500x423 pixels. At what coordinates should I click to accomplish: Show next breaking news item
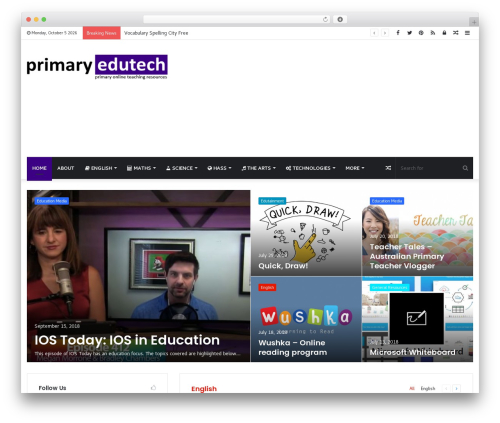point(385,33)
